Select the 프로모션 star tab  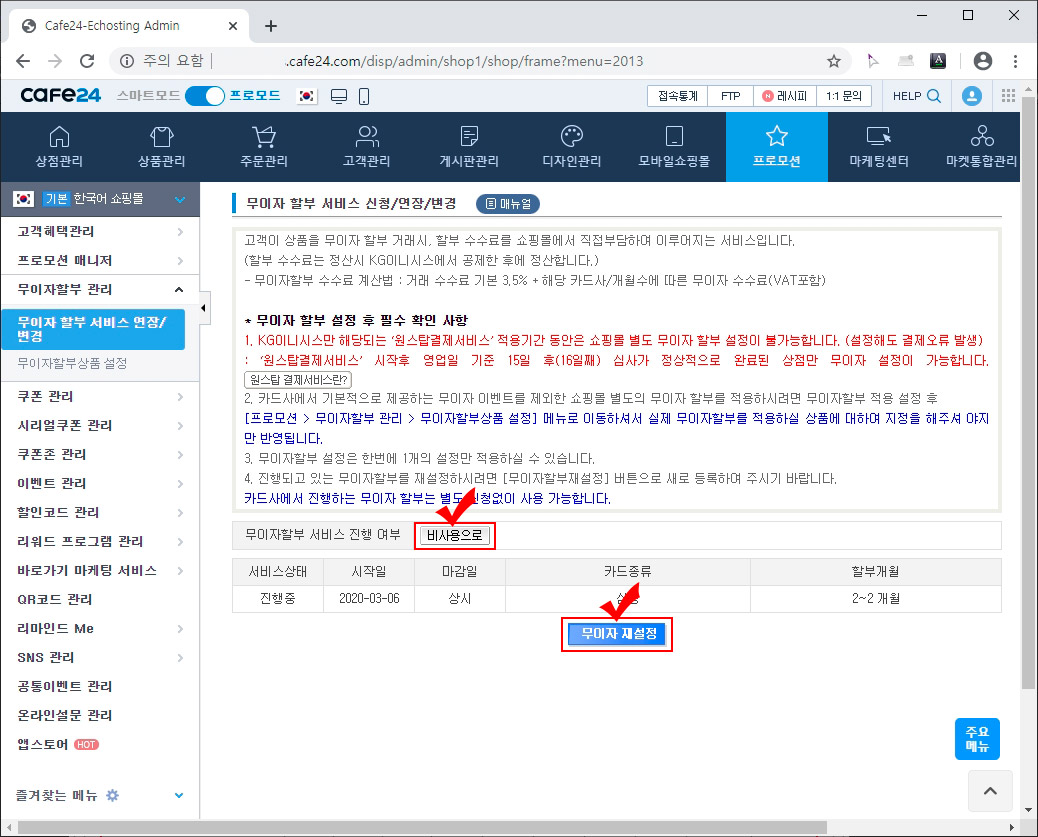[x=777, y=146]
